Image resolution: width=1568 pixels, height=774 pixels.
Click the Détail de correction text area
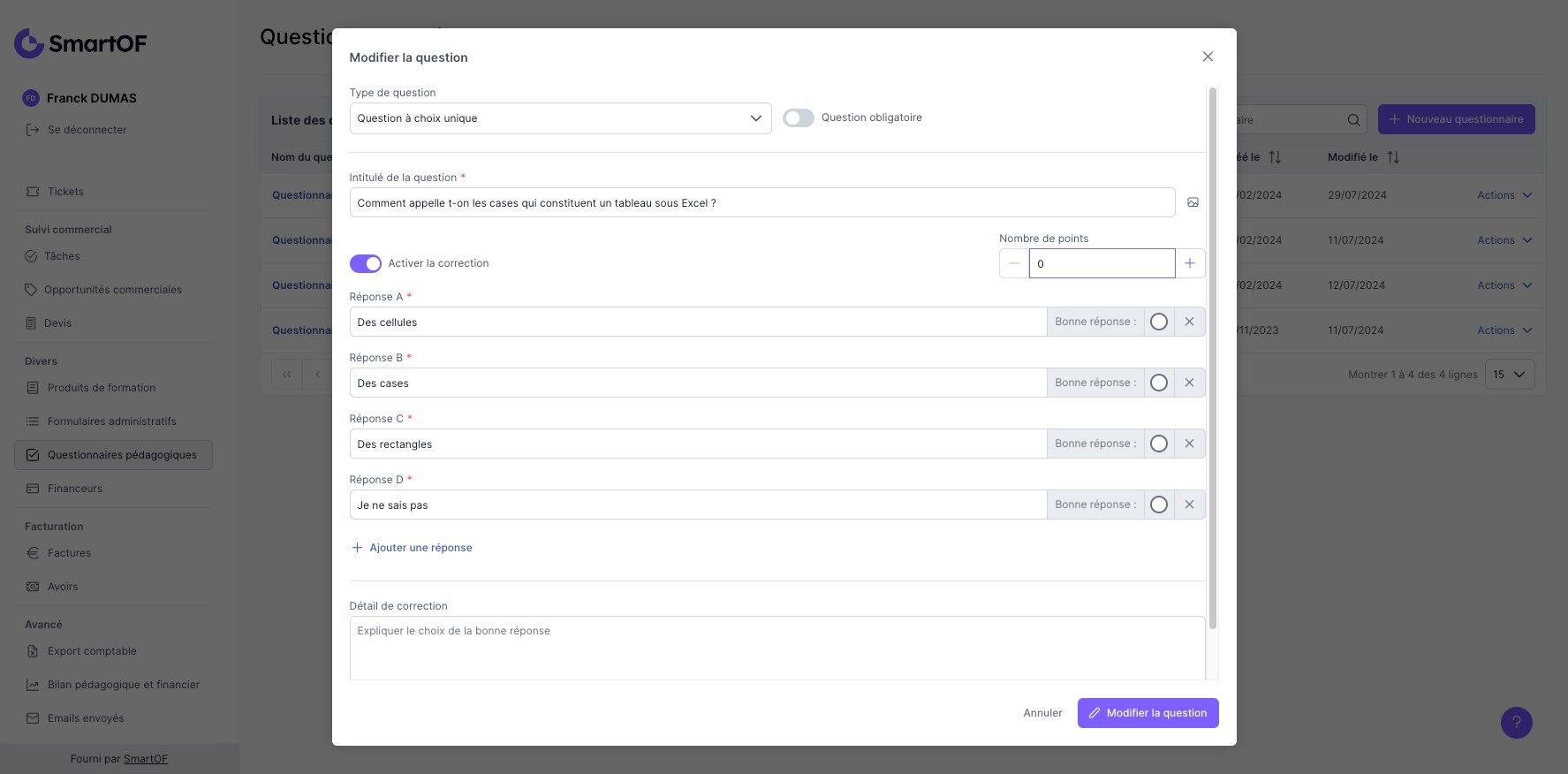coord(777,648)
